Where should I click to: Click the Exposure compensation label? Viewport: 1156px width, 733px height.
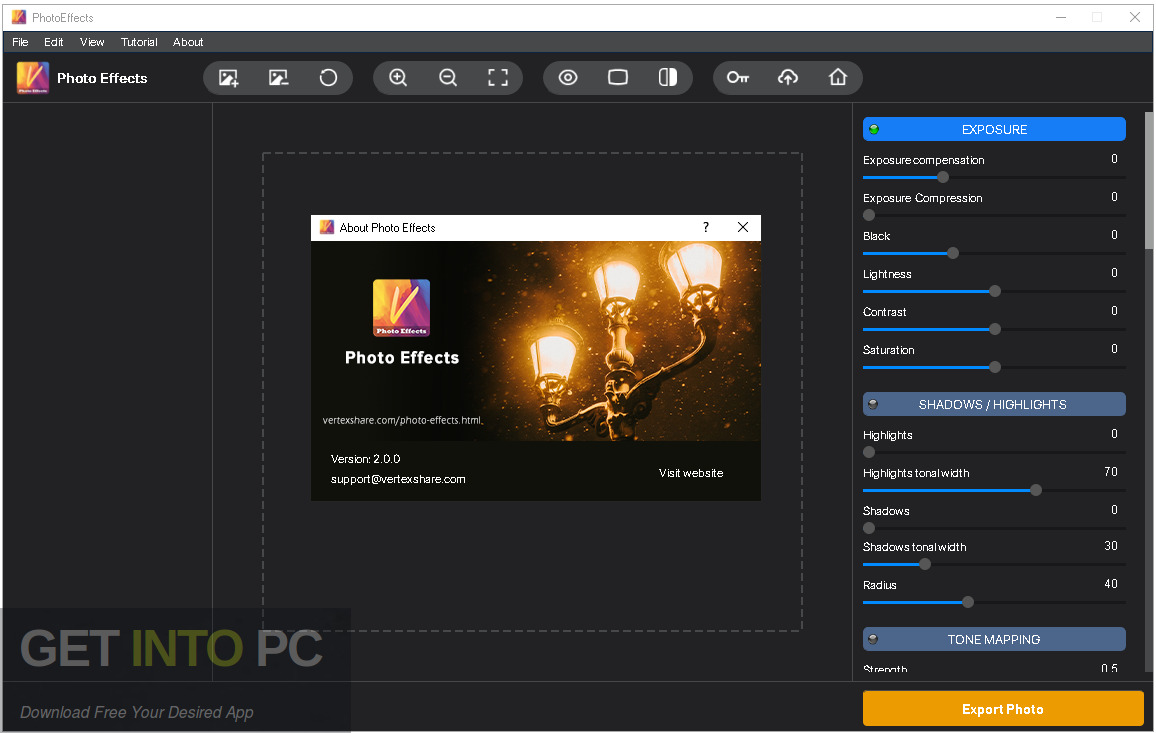(x=924, y=160)
